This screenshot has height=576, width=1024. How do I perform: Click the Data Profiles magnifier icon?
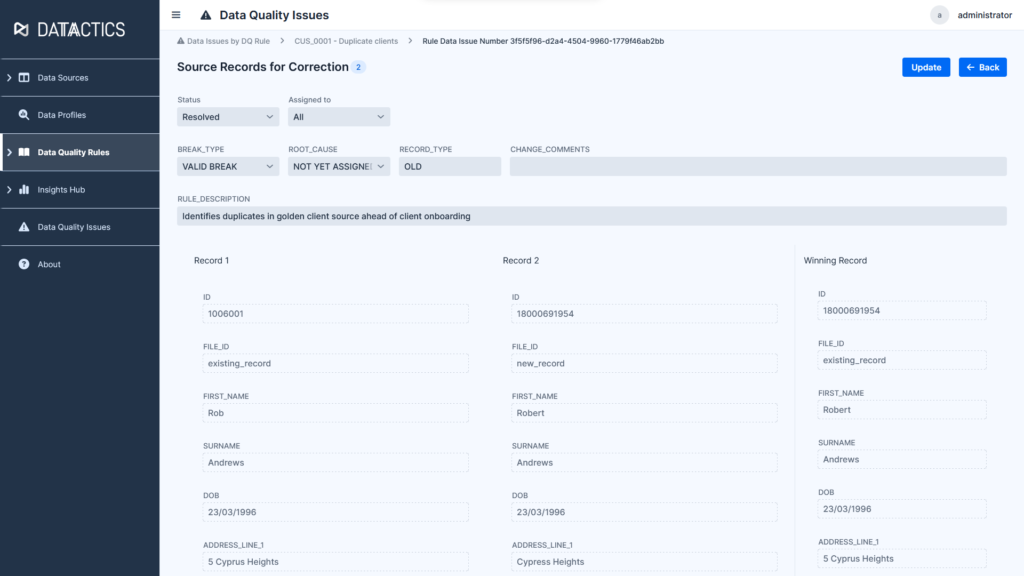point(24,115)
